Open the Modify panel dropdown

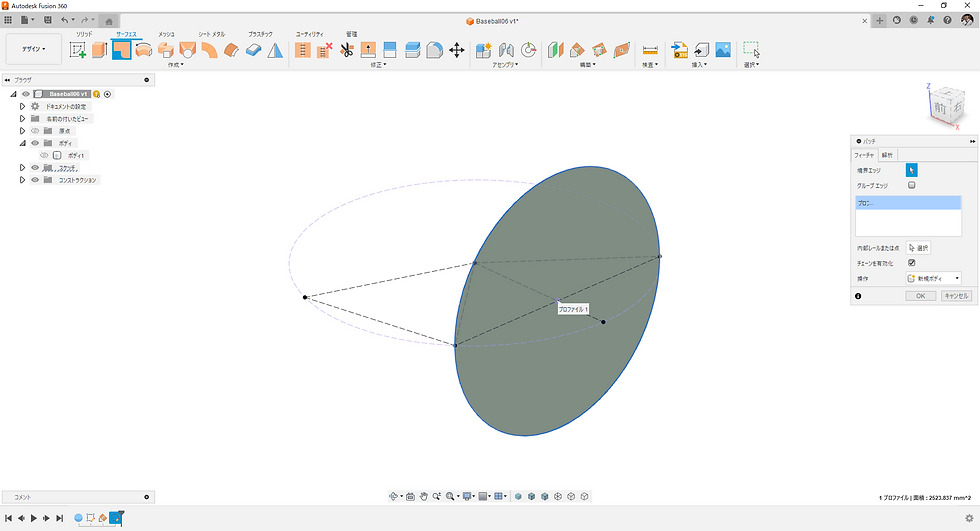378,65
